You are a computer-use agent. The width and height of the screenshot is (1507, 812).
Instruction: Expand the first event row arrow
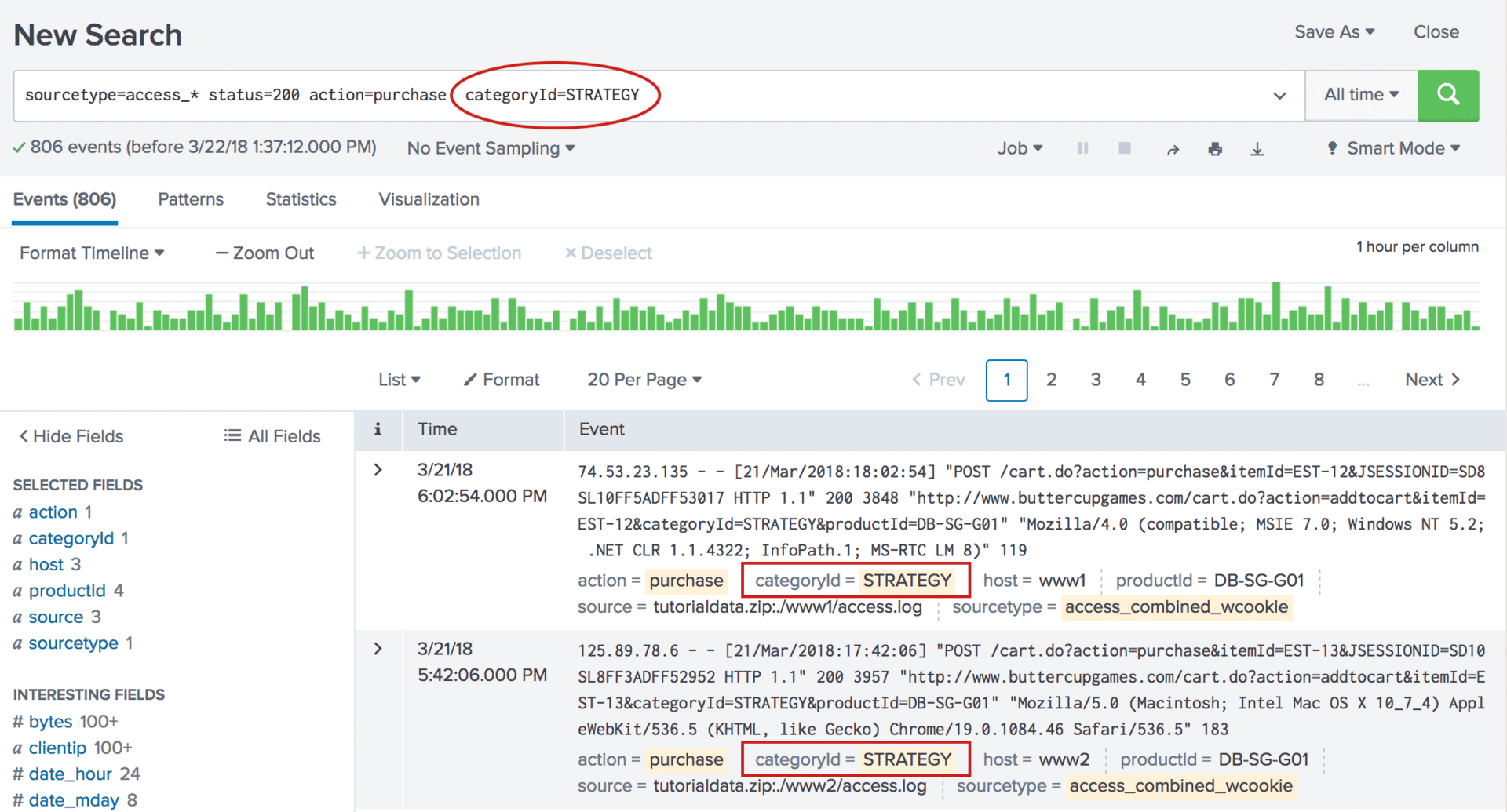[378, 470]
